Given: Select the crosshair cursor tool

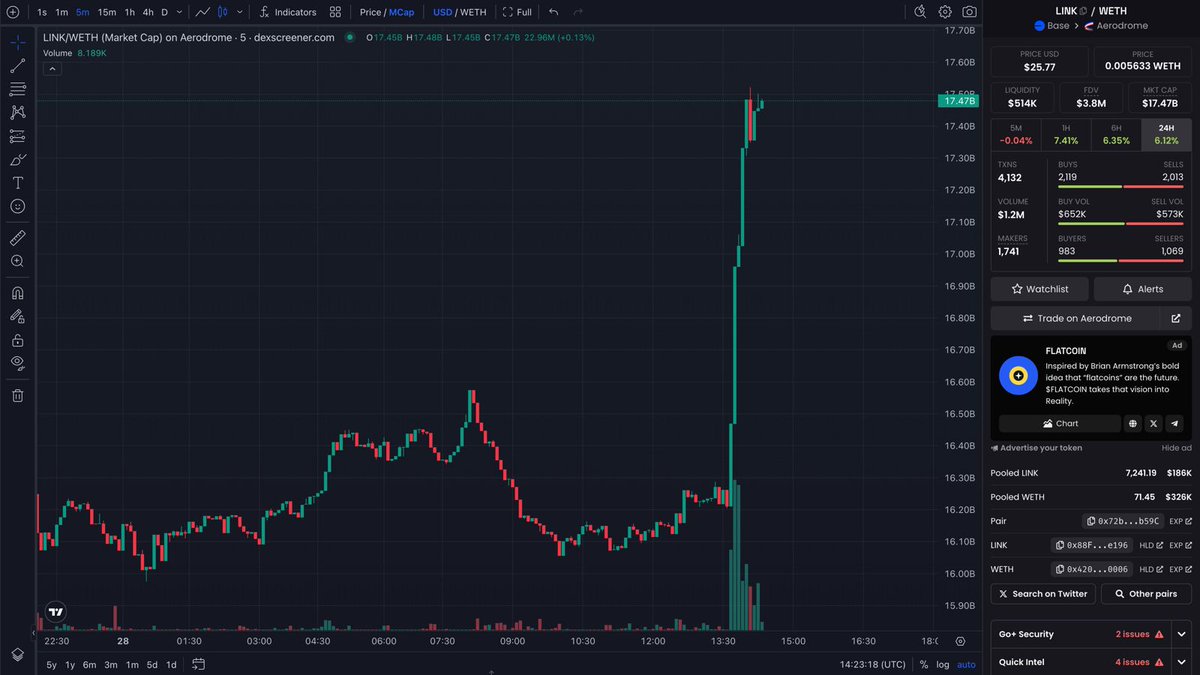Looking at the screenshot, I should (x=17, y=43).
